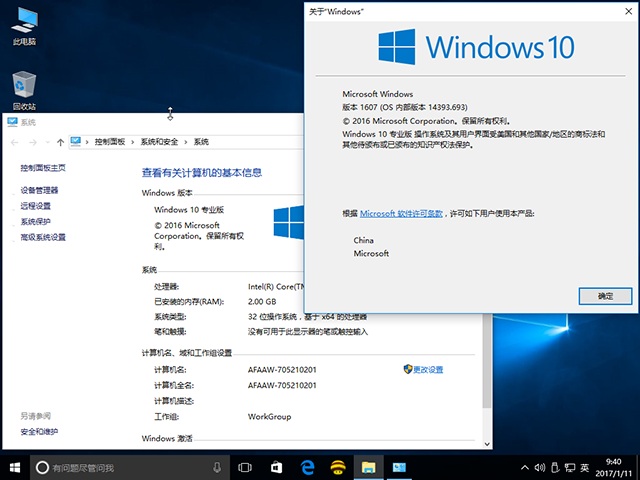Open the Microsoft 软件许可条款 link
The height and width of the screenshot is (480, 640).
pos(401,213)
